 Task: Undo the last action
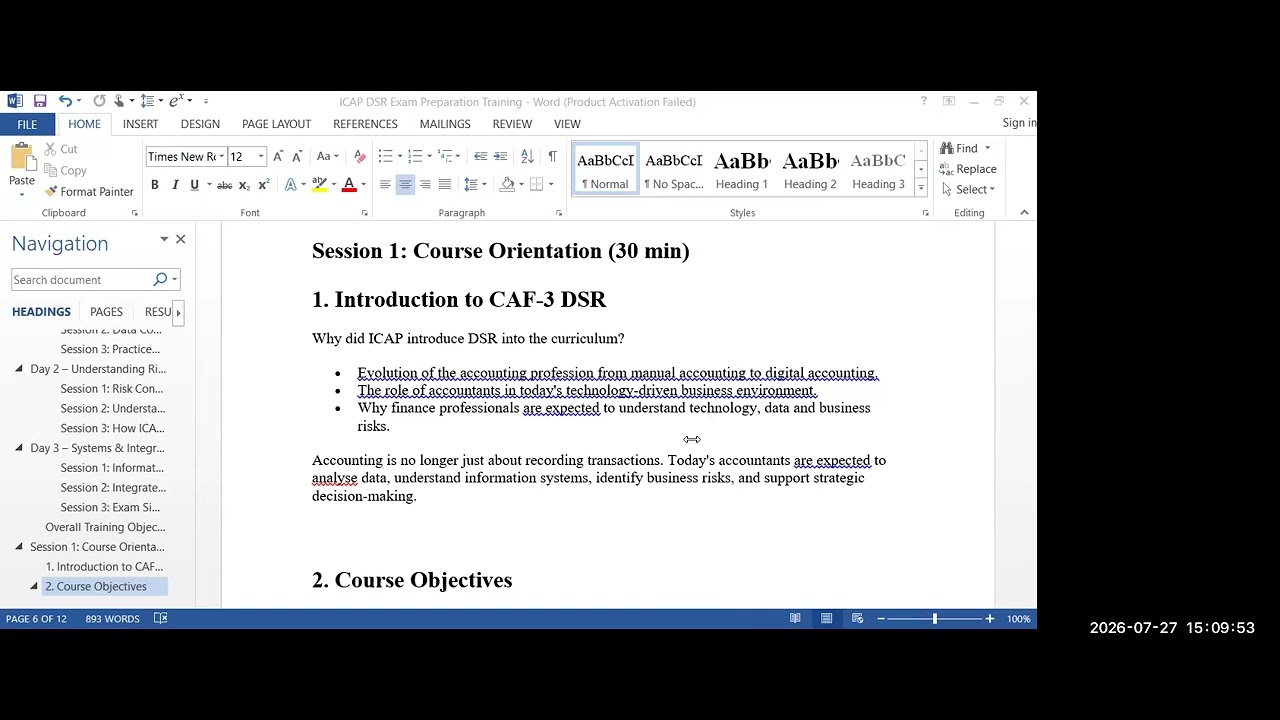click(x=64, y=101)
